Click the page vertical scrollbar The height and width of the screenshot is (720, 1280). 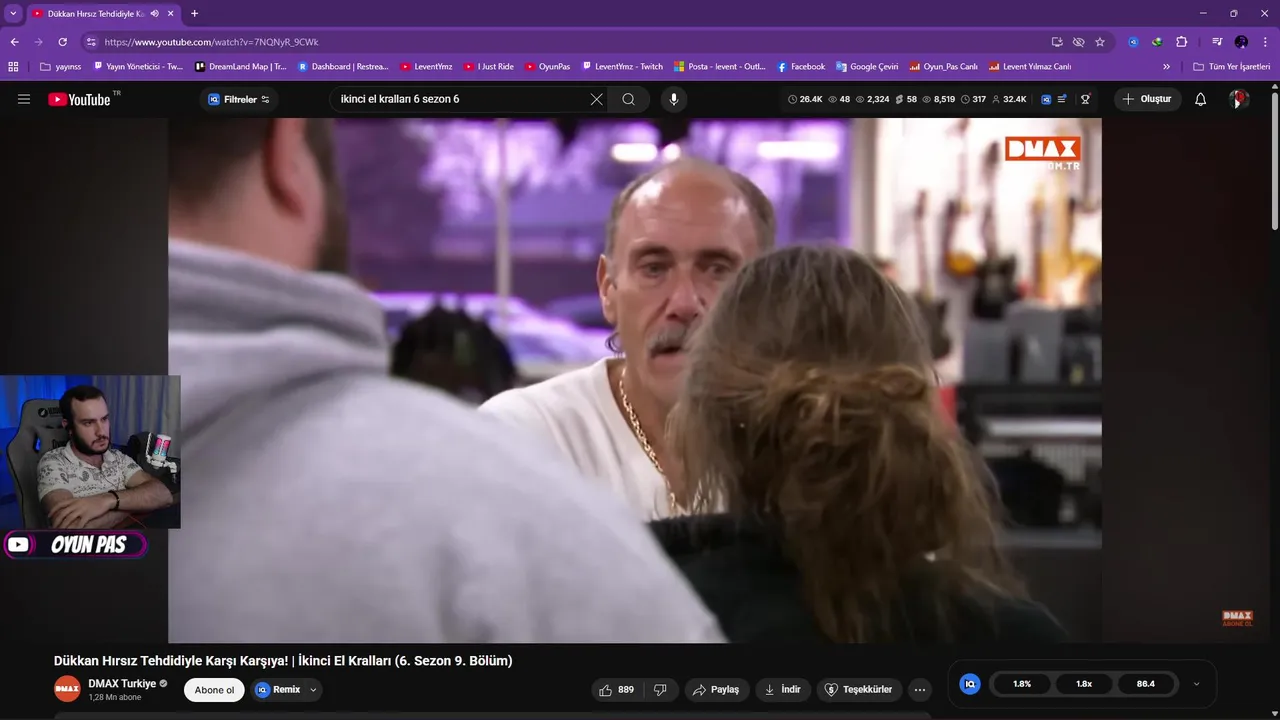click(x=1275, y=160)
